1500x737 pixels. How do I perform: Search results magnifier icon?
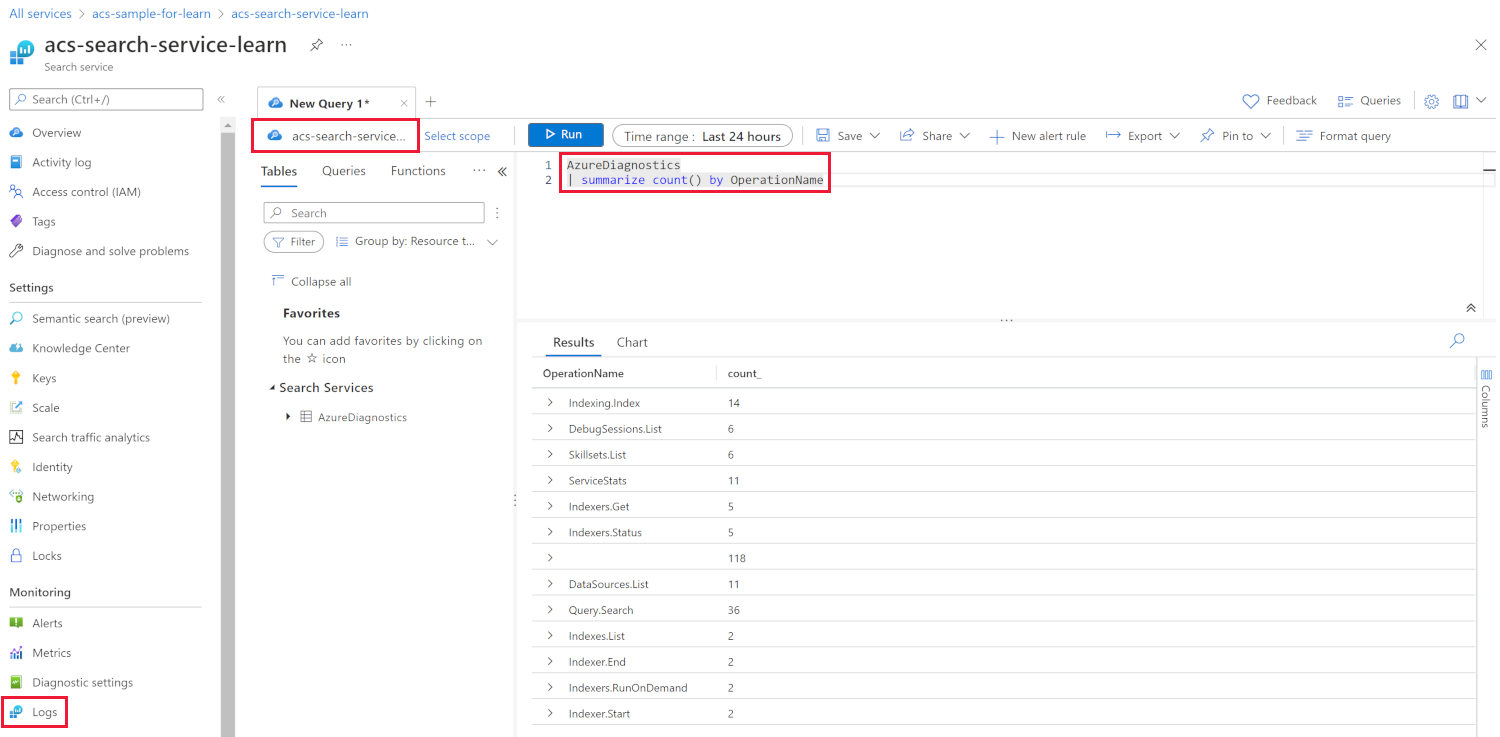pyautogui.click(x=1457, y=341)
